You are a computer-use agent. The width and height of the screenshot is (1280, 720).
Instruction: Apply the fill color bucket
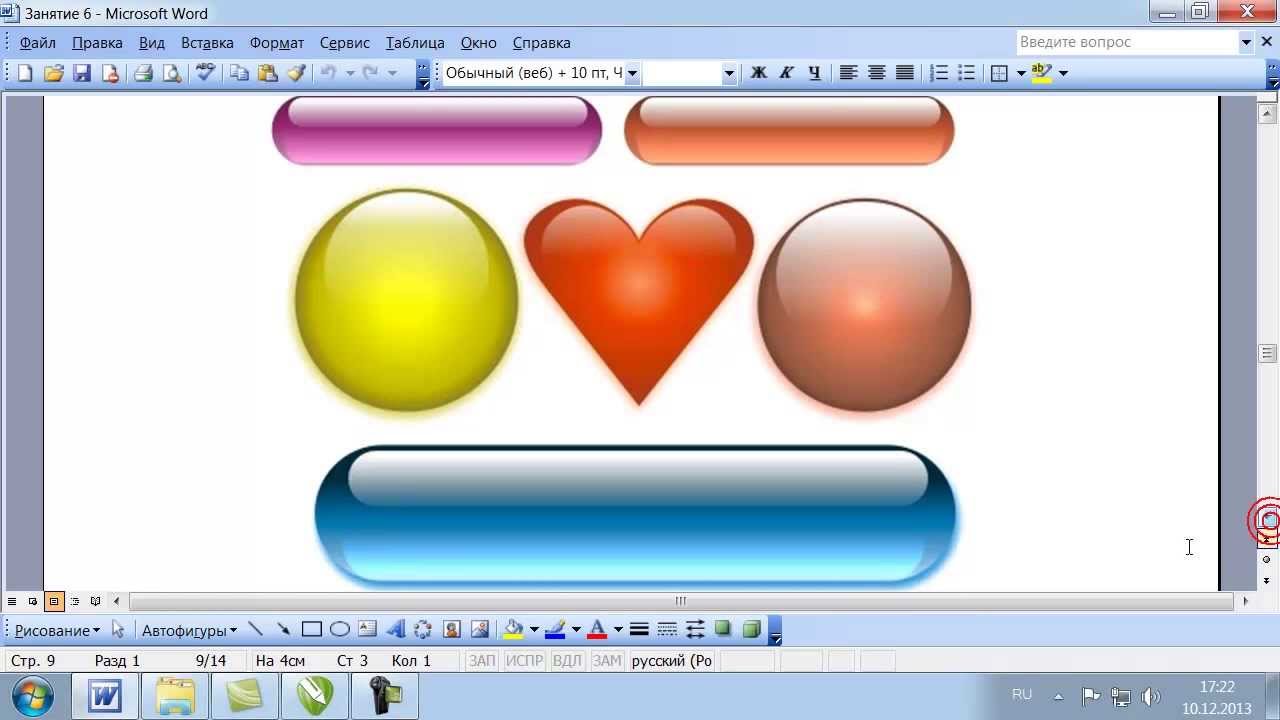click(513, 630)
